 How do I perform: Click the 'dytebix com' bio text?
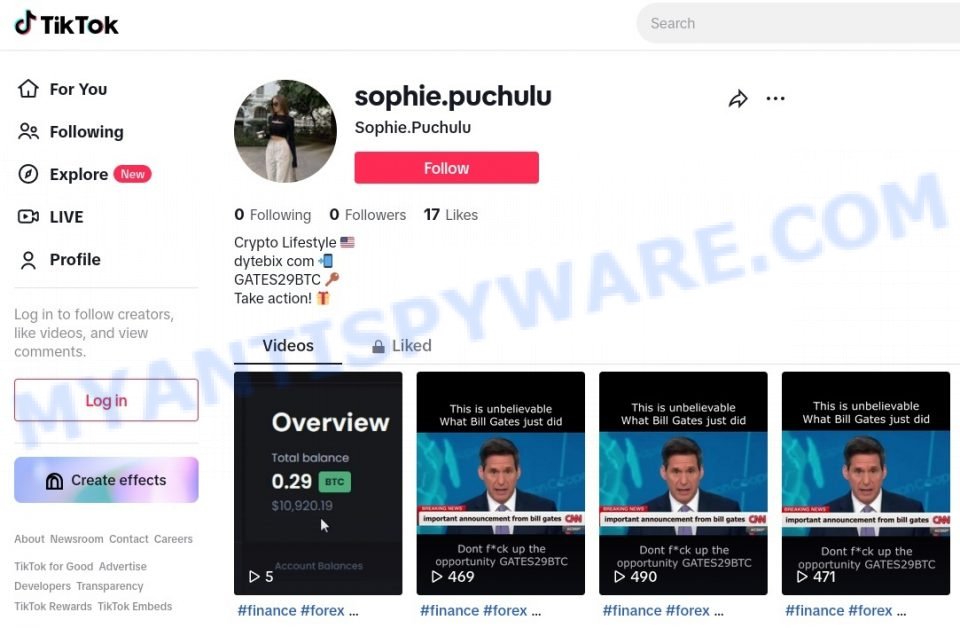coord(274,261)
